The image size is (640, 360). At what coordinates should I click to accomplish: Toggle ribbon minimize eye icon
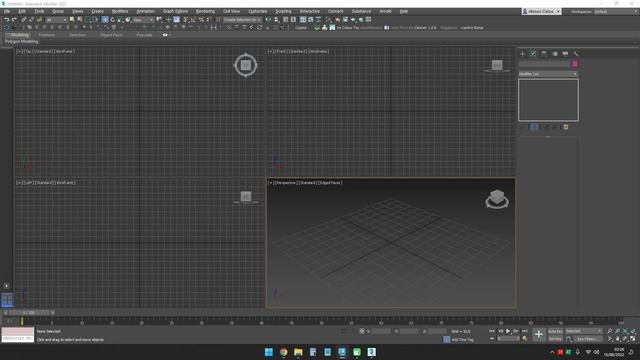pyautogui.click(x=165, y=35)
